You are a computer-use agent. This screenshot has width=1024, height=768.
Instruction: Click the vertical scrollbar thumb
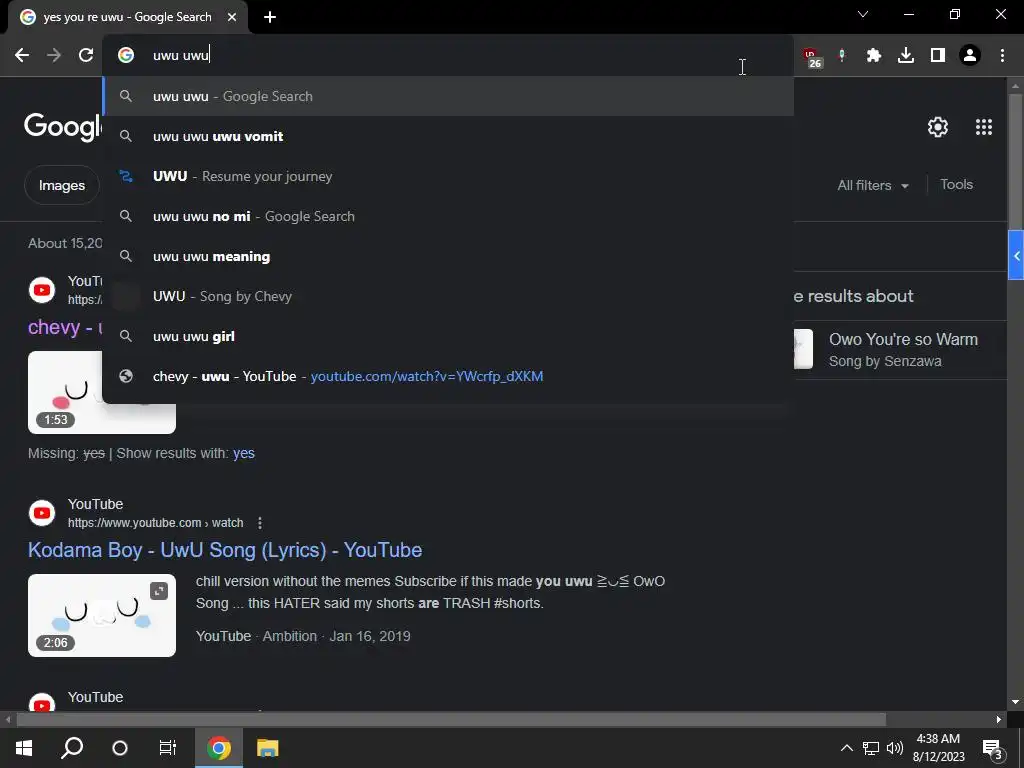point(1015,160)
